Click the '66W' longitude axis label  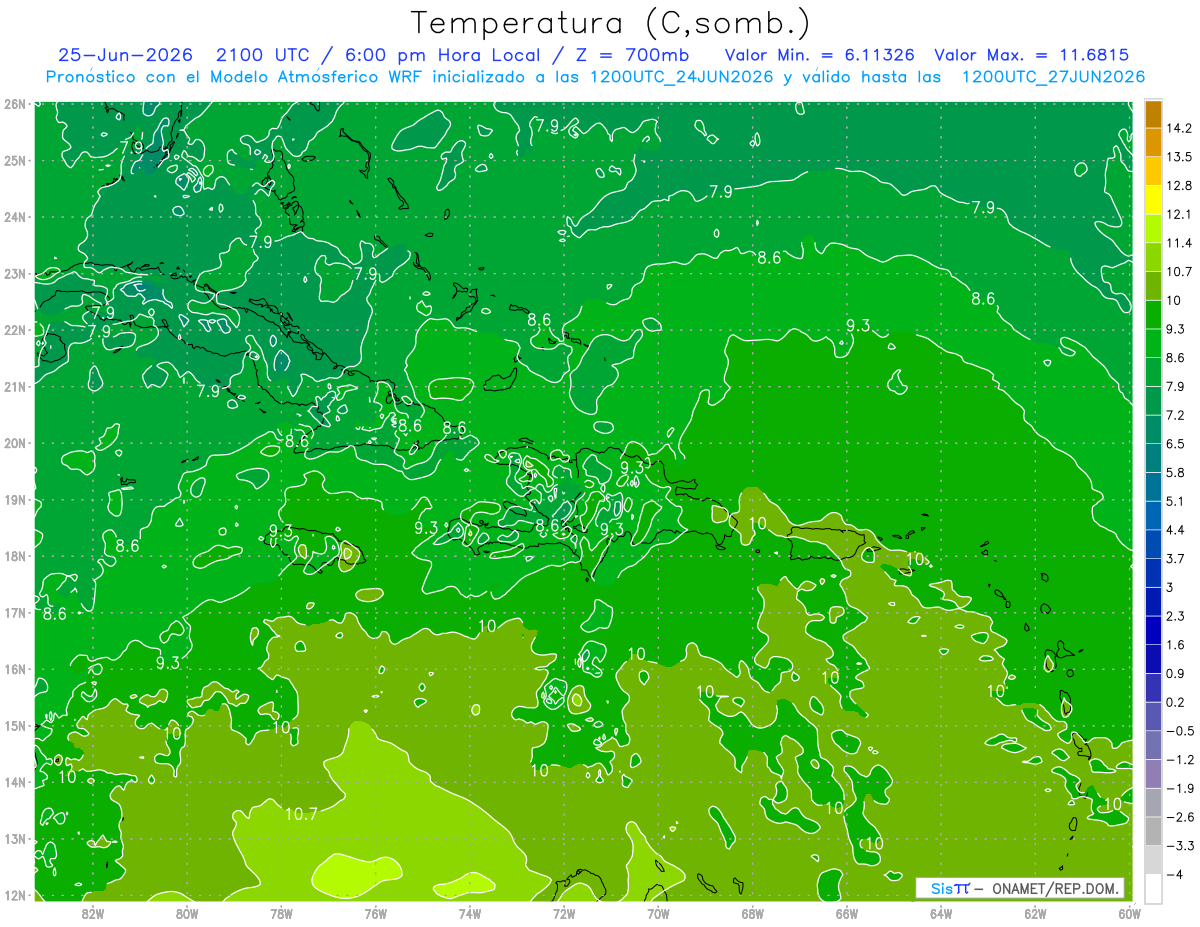pyautogui.click(x=846, y=913)
